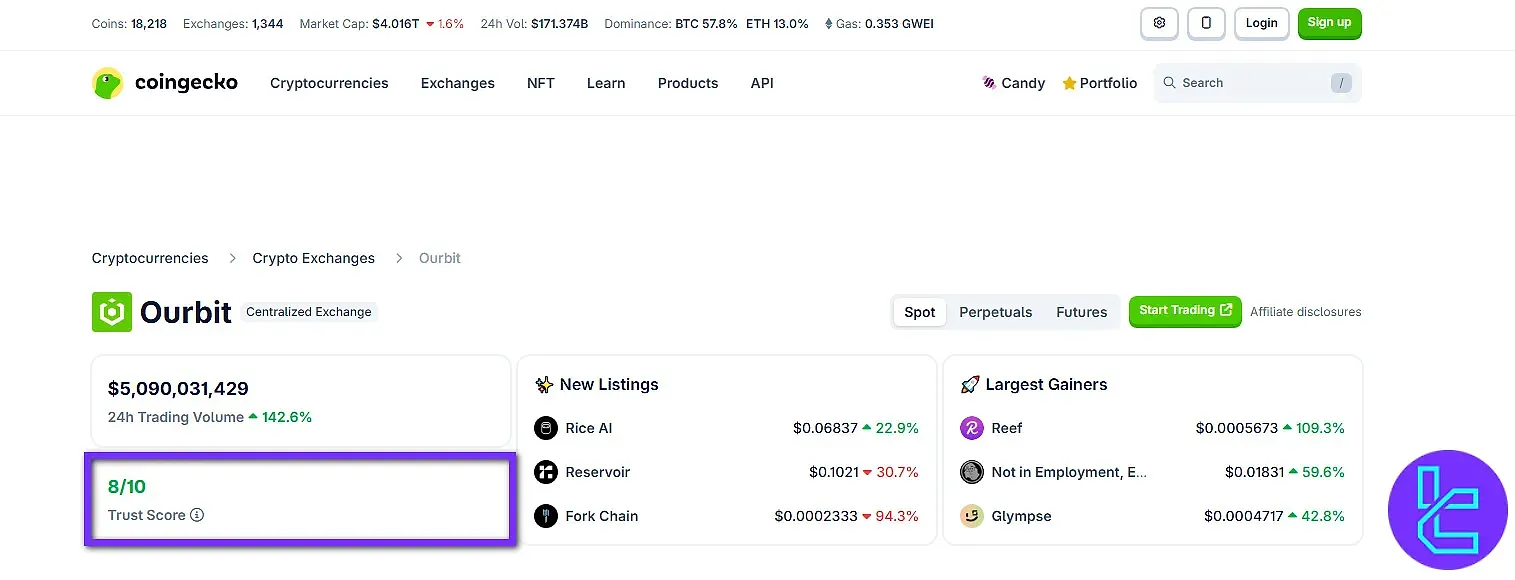Click the Trust Score info icon

(x=197, y=515)
